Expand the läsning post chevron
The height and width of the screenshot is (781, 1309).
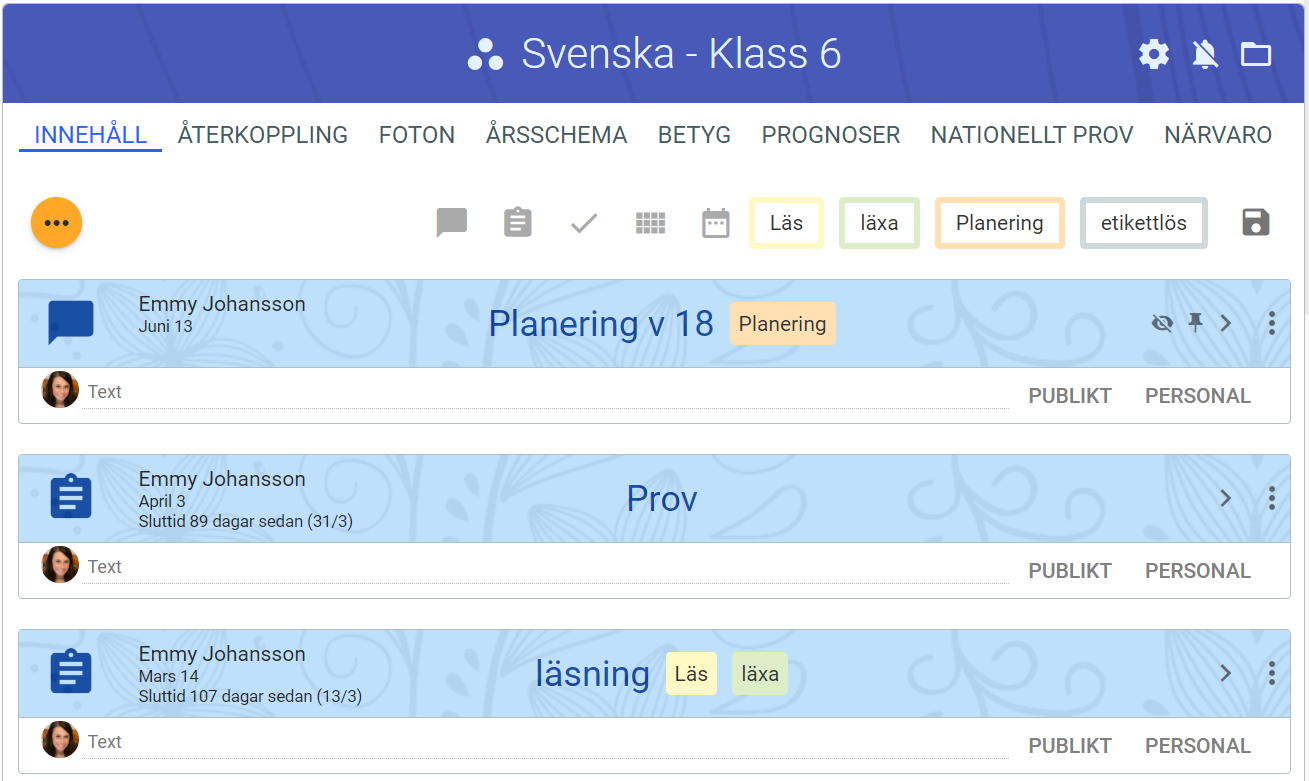[1226, 673]
